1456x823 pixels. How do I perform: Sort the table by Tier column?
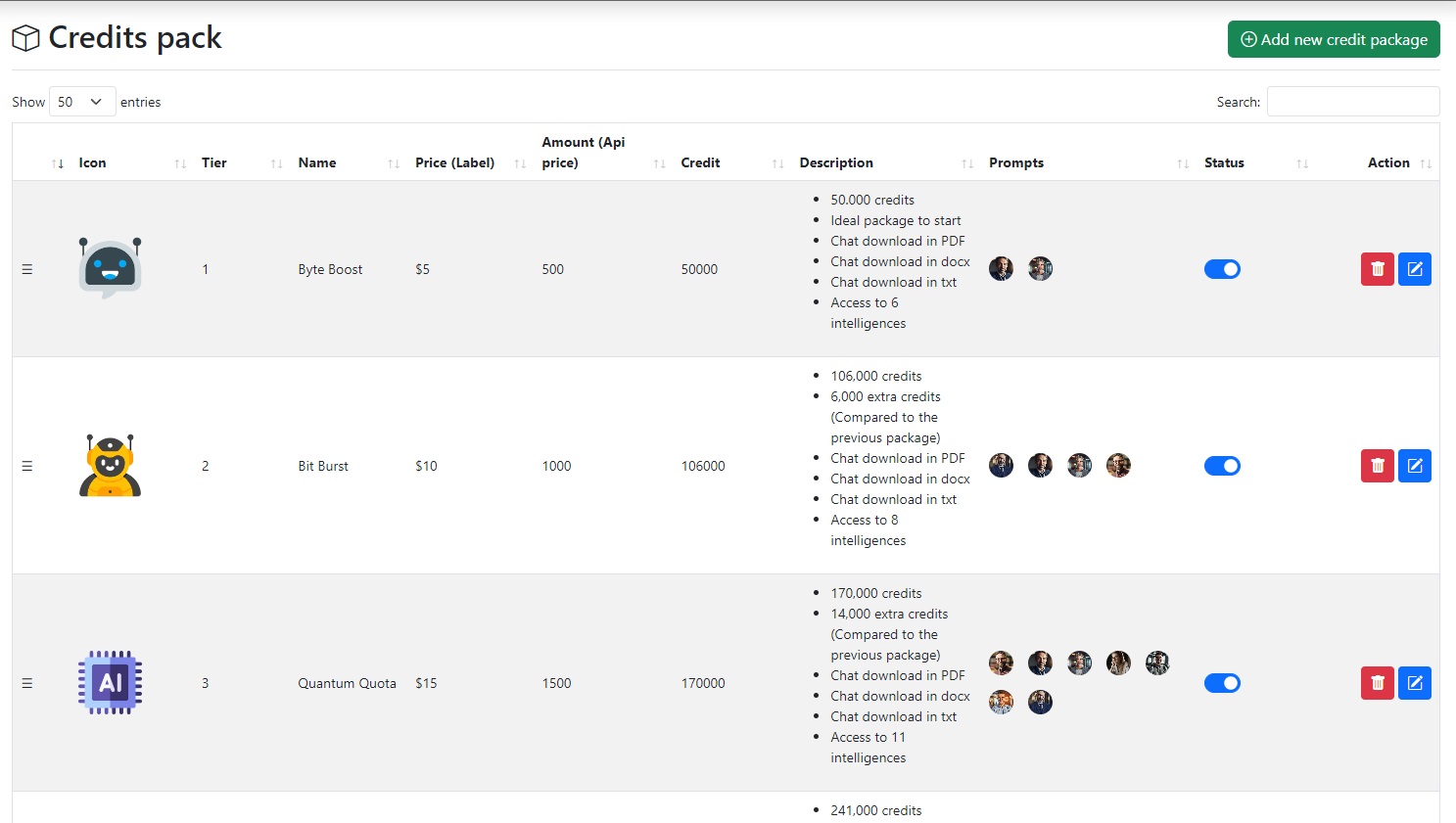coord(214,163)
